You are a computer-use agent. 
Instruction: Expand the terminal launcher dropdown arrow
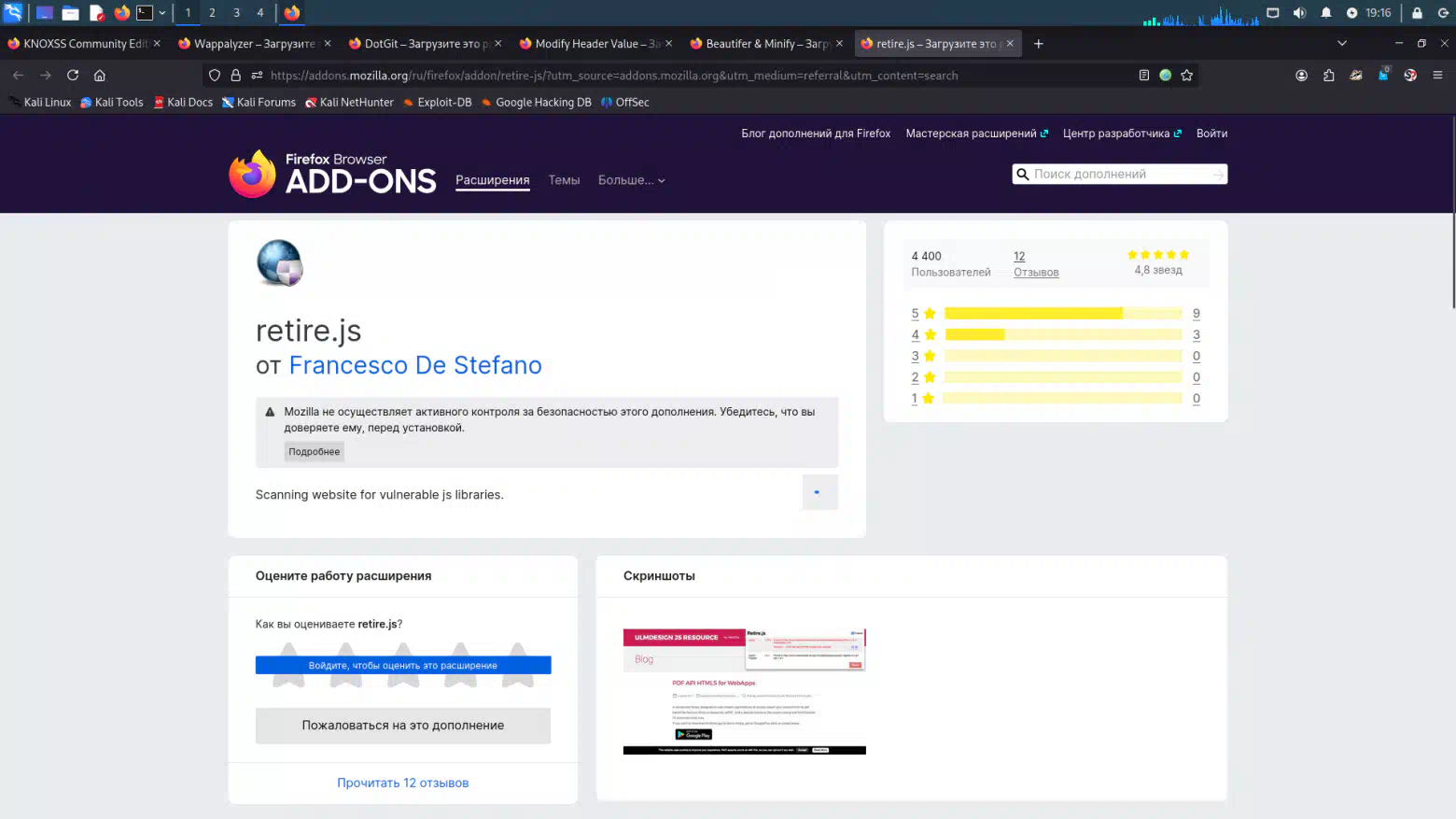tap(162, 13)
